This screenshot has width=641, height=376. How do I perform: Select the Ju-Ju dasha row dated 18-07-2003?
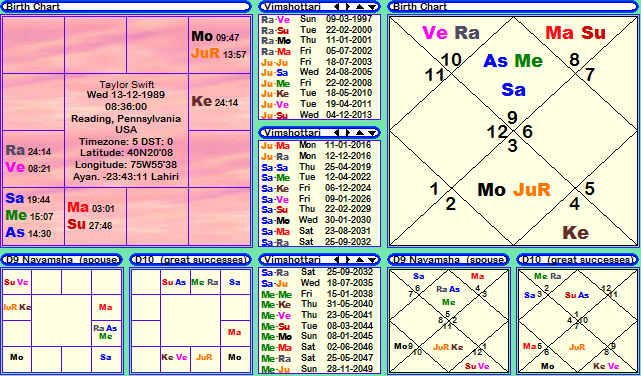coord(319,62)
